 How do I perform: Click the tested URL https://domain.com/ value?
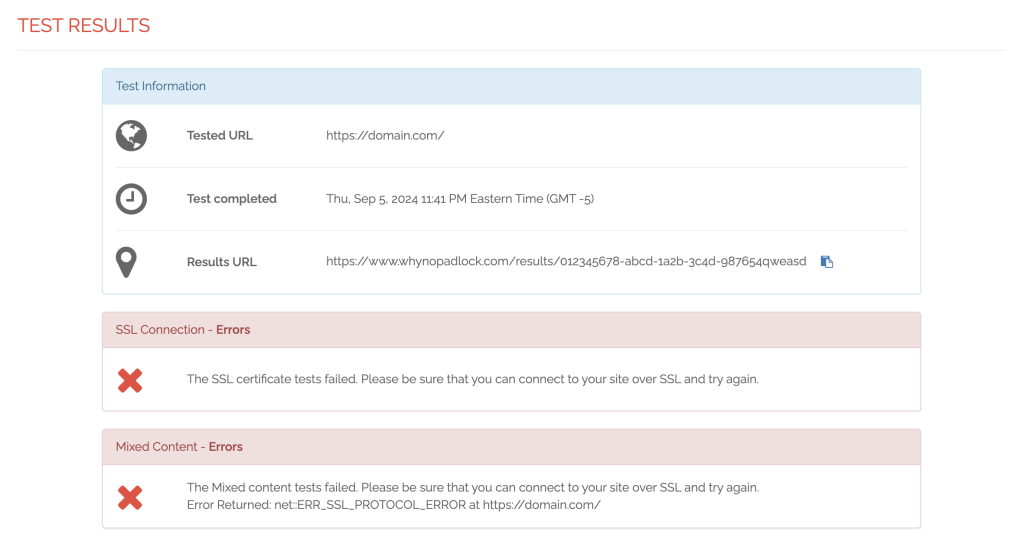pos(385,136)
